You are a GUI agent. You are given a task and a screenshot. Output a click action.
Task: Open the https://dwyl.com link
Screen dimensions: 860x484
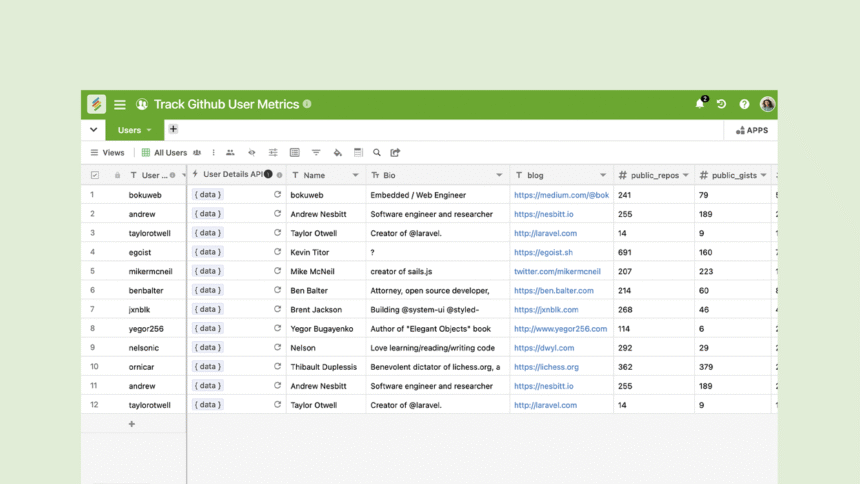pos(544,348)
